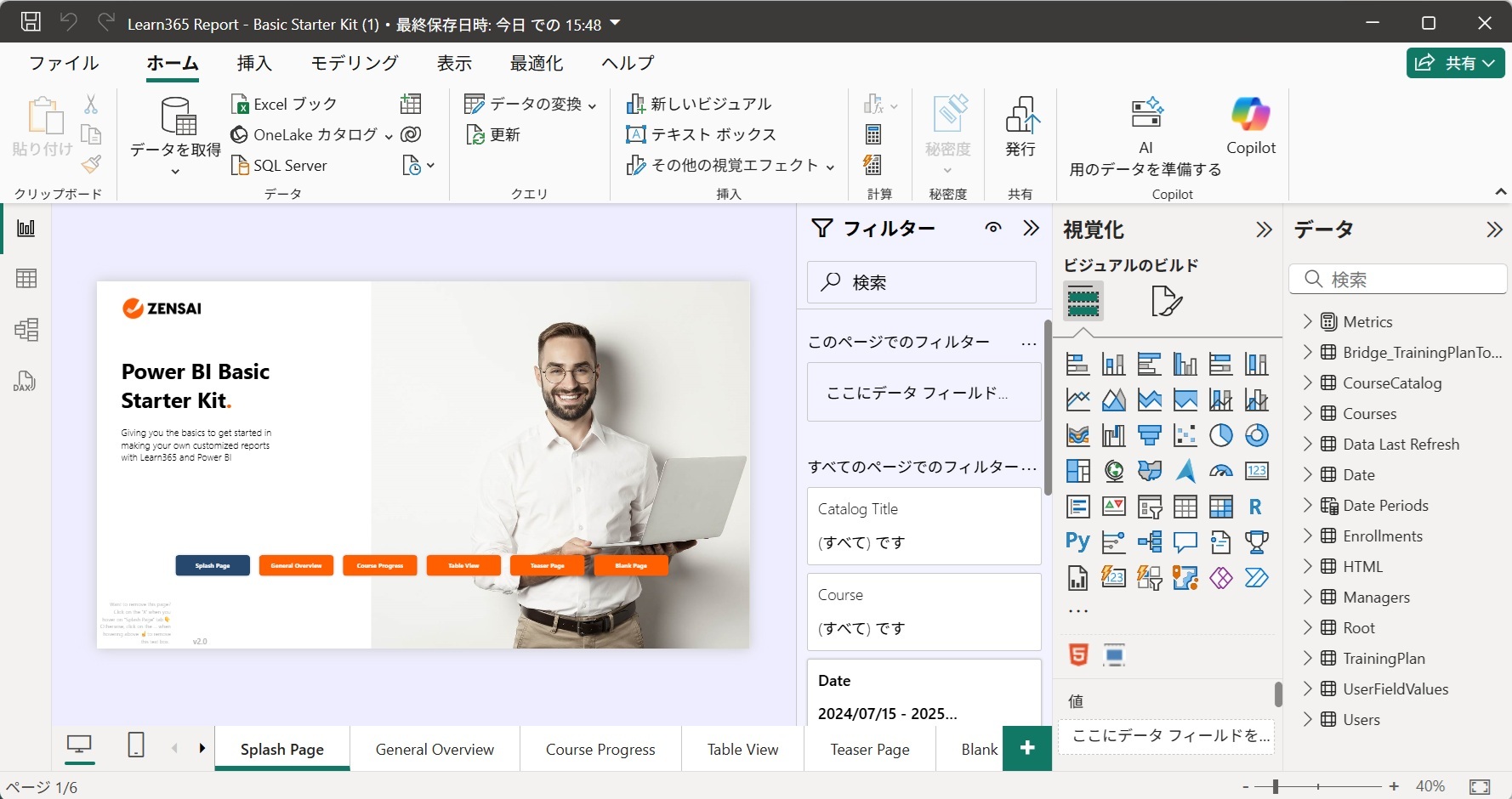
Task: Select the pie chart visual icon
Action: pos(1220,435)
